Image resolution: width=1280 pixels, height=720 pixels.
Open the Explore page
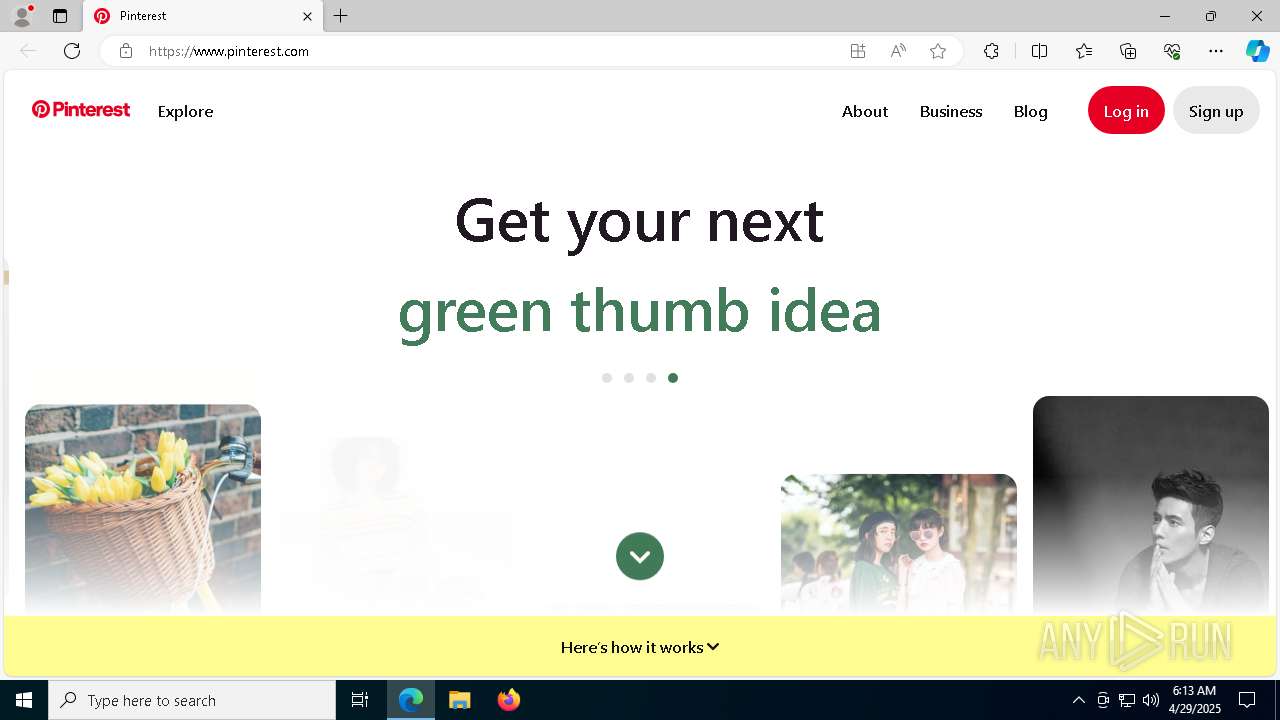pos(185,111)
